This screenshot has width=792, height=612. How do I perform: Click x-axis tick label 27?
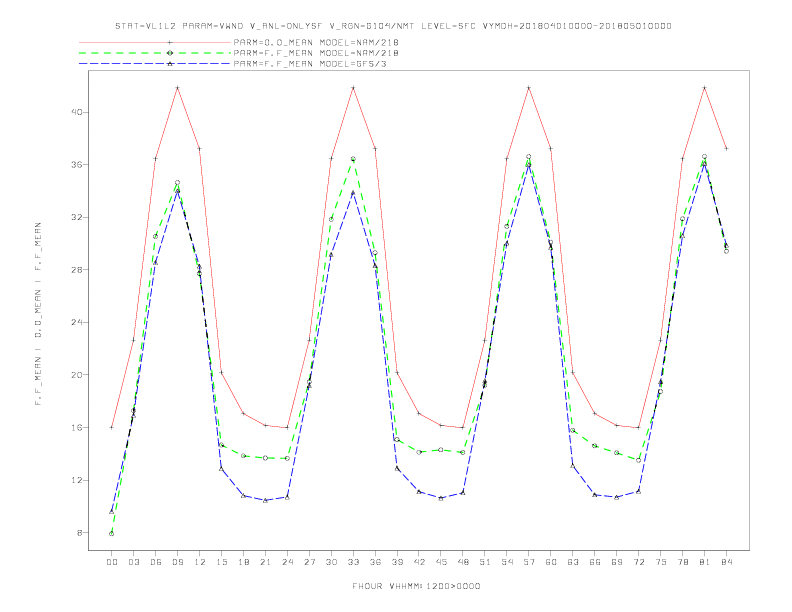click(x=309, y=562)
